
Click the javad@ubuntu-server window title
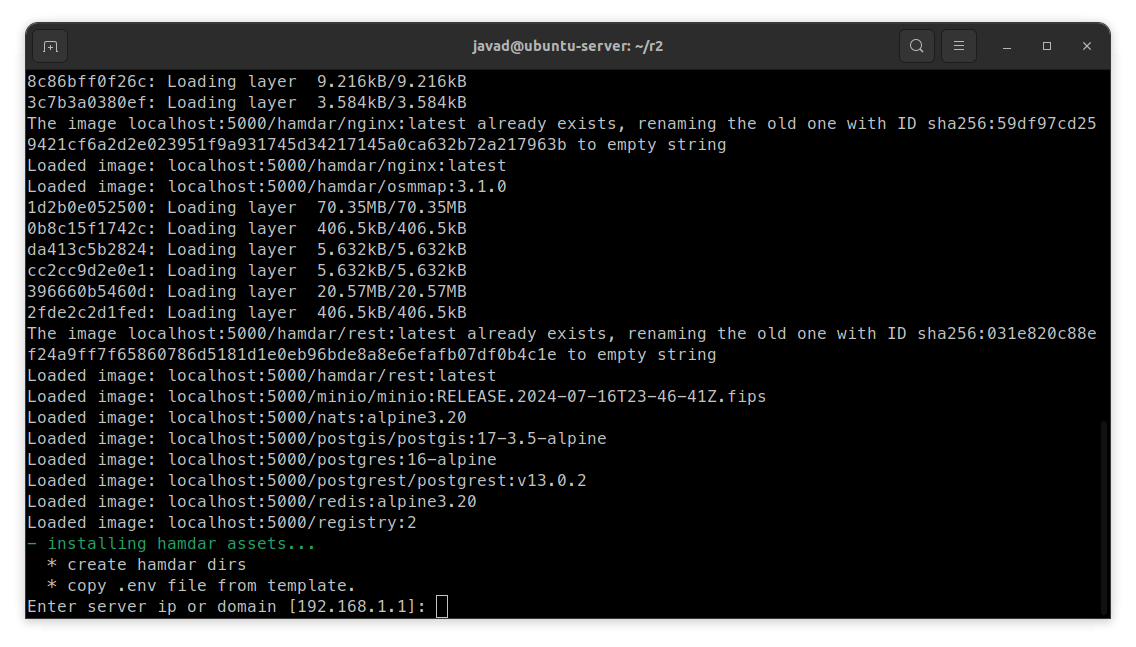pos(567,46)
